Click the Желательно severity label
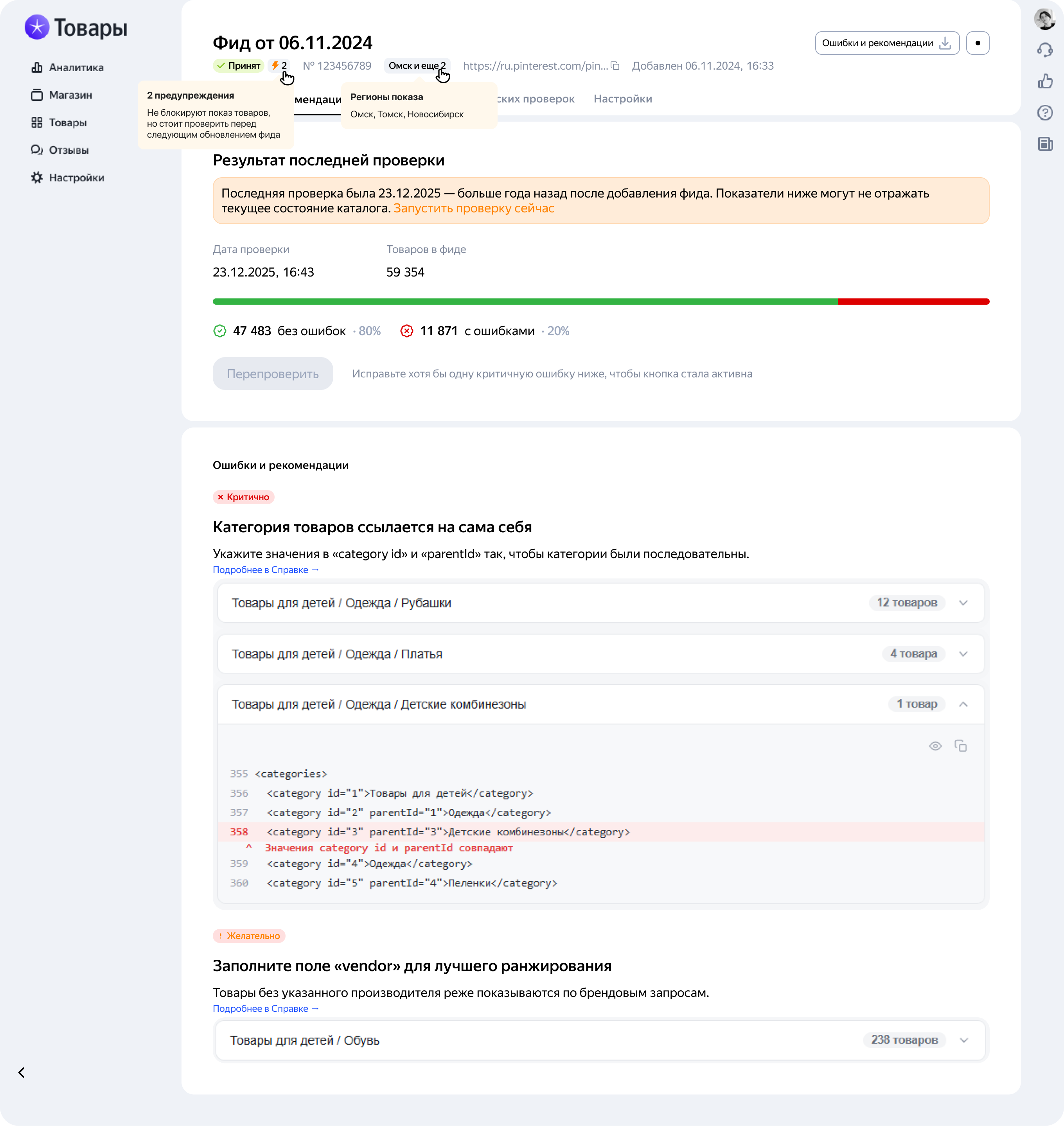Viewport: 1064px width, 1126px height. (249, 936)
